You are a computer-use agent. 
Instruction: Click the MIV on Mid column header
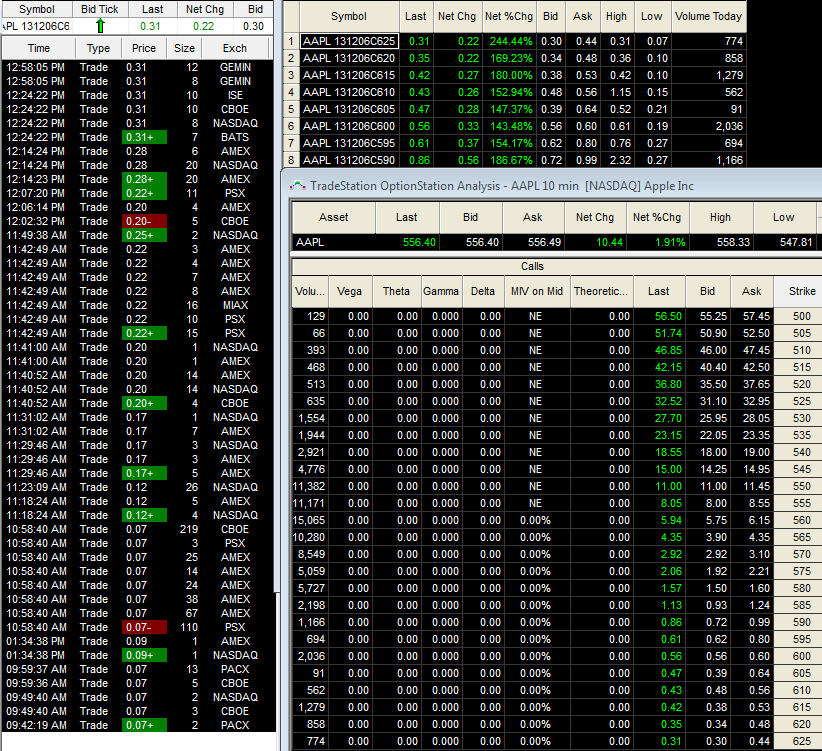(537, 291)
